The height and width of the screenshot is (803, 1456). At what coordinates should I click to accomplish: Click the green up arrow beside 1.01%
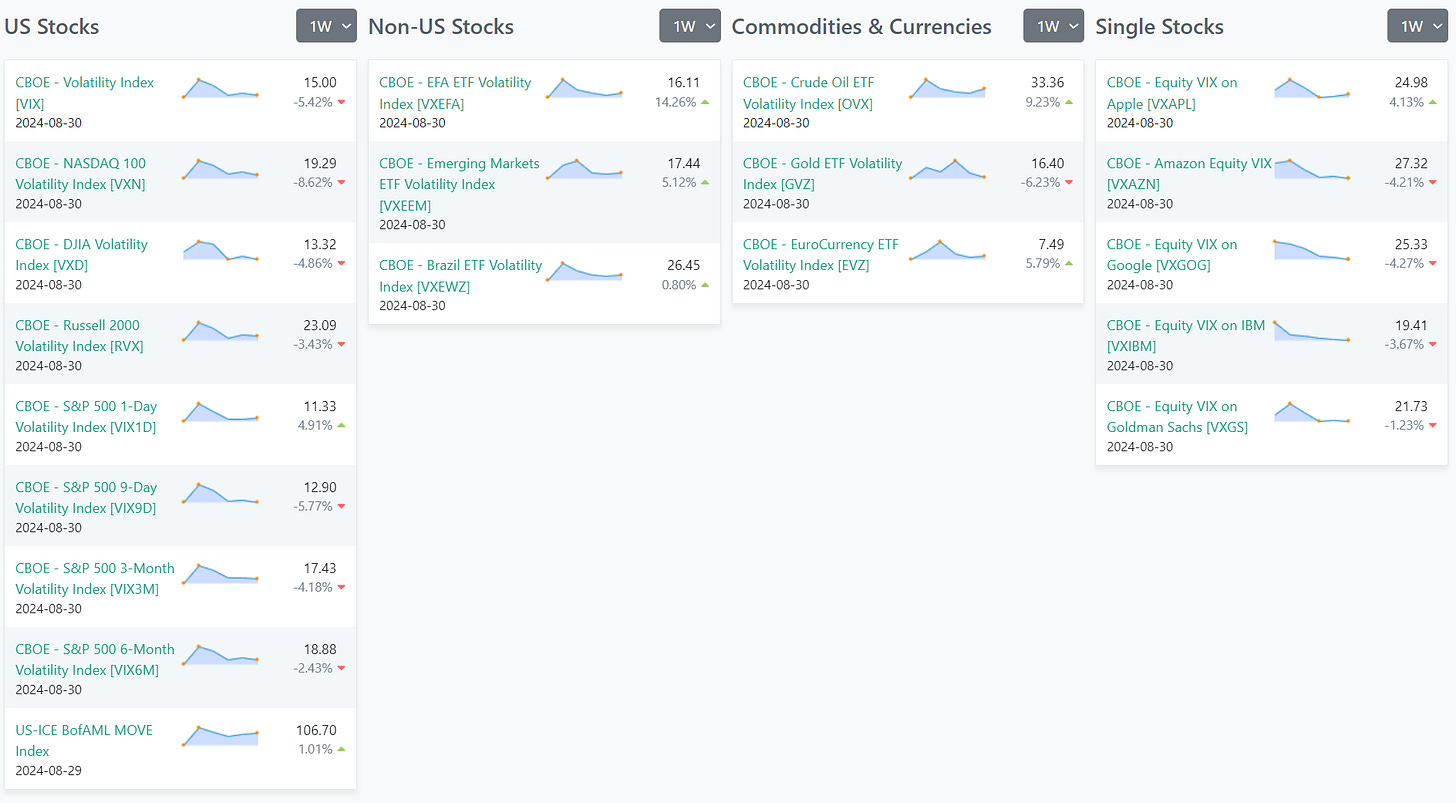coord(342,749)
